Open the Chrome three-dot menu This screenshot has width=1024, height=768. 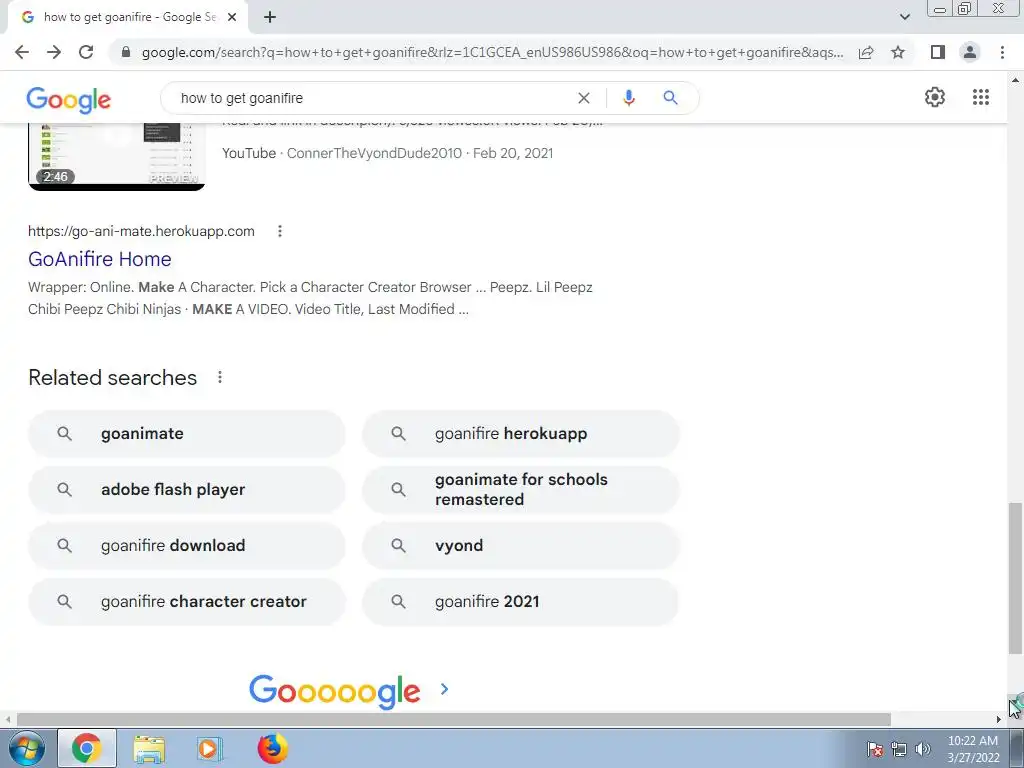1002,52
